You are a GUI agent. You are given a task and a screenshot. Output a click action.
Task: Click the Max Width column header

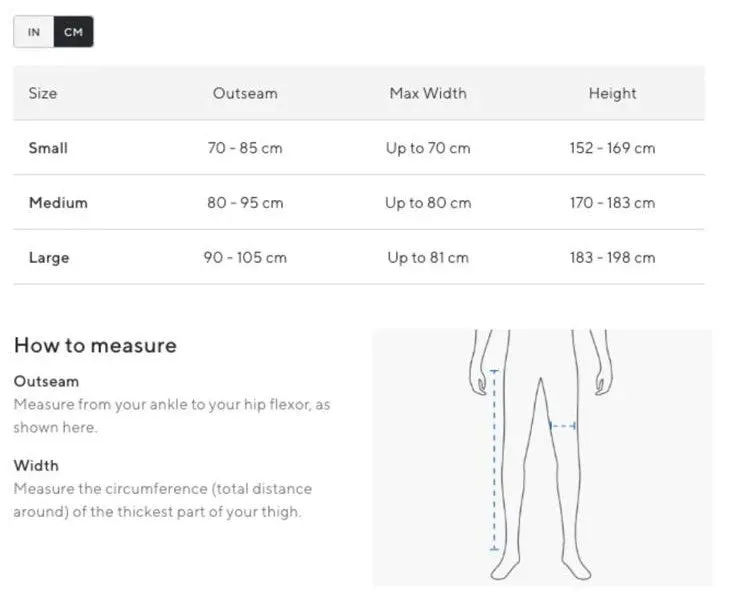(x=428, y=93)
